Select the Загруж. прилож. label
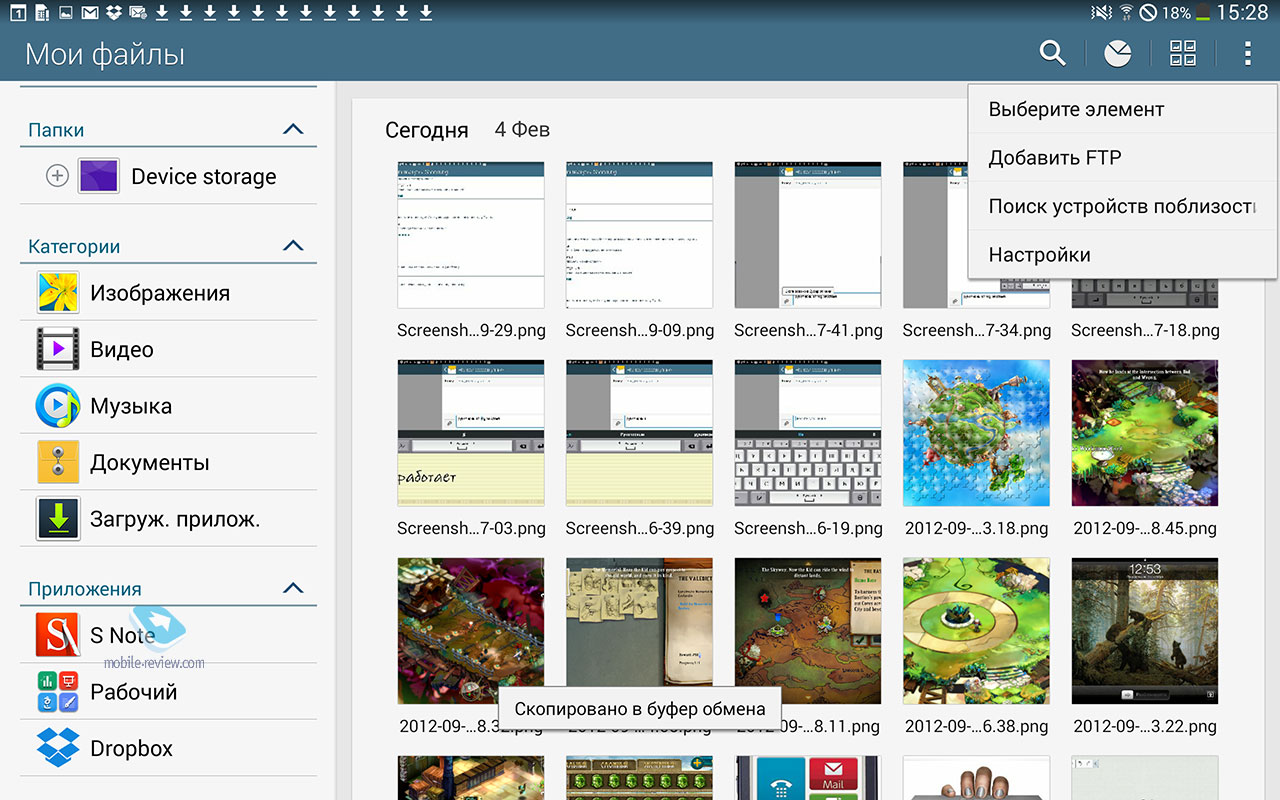 coord(175,519)
